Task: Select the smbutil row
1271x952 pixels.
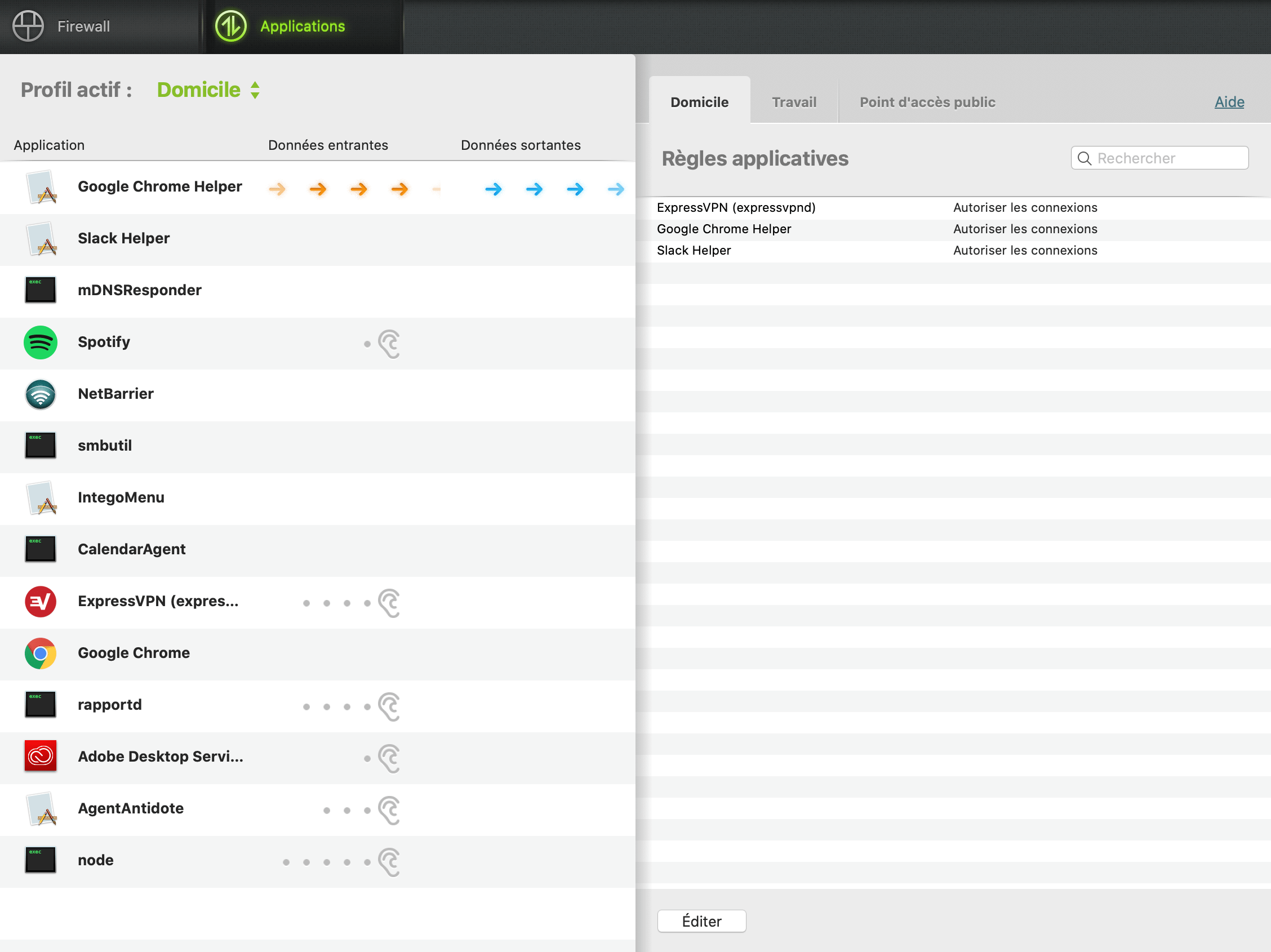Action: [x=318, y=447]
